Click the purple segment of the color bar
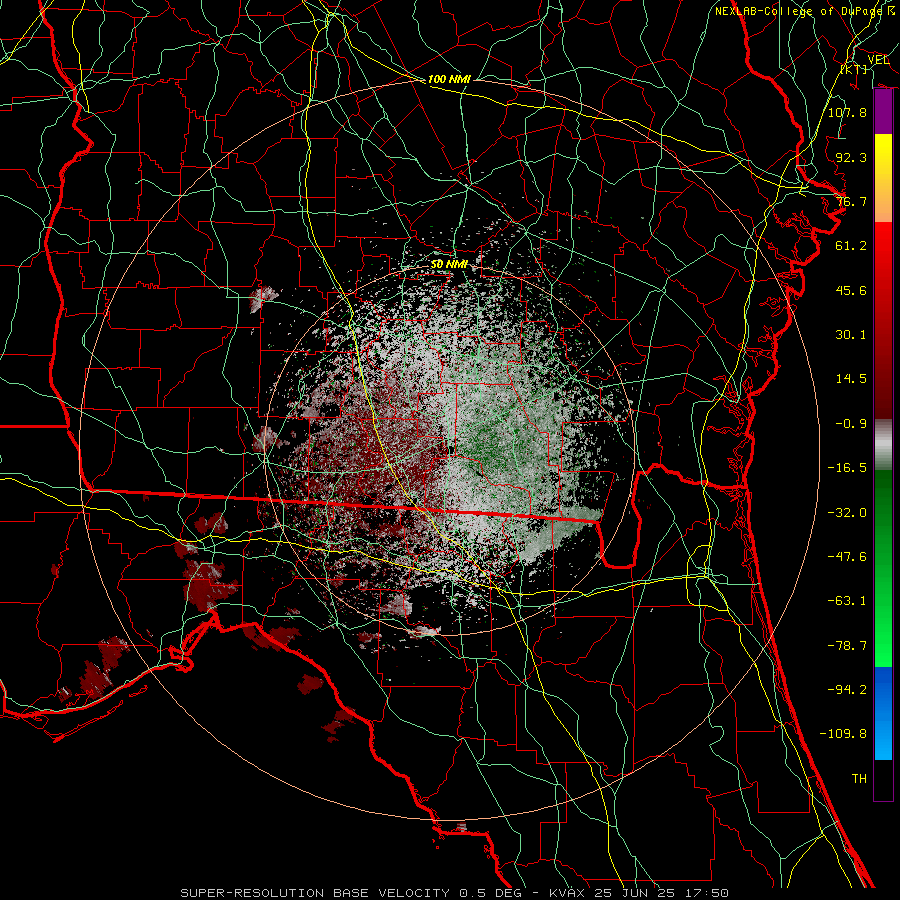Image resolution: width=900 pixels, height=900 pixels. point(883,112)
